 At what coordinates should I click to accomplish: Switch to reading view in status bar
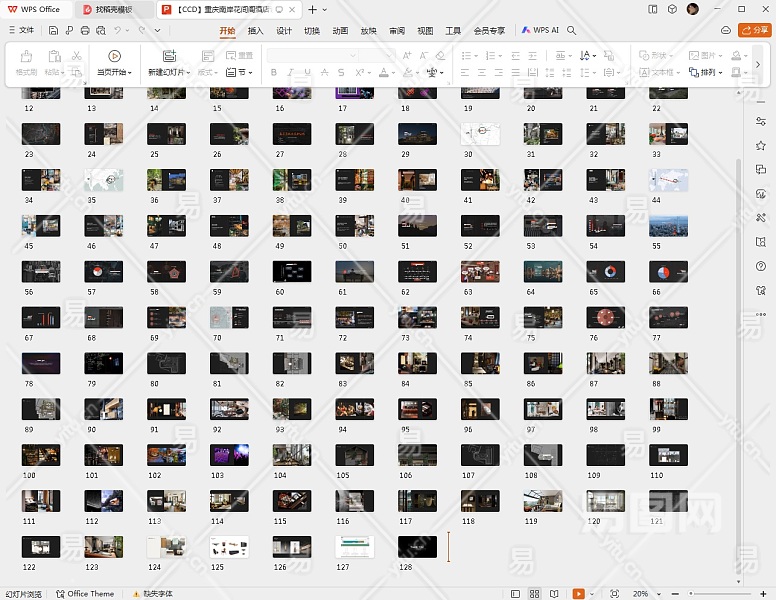pos(555,594)
